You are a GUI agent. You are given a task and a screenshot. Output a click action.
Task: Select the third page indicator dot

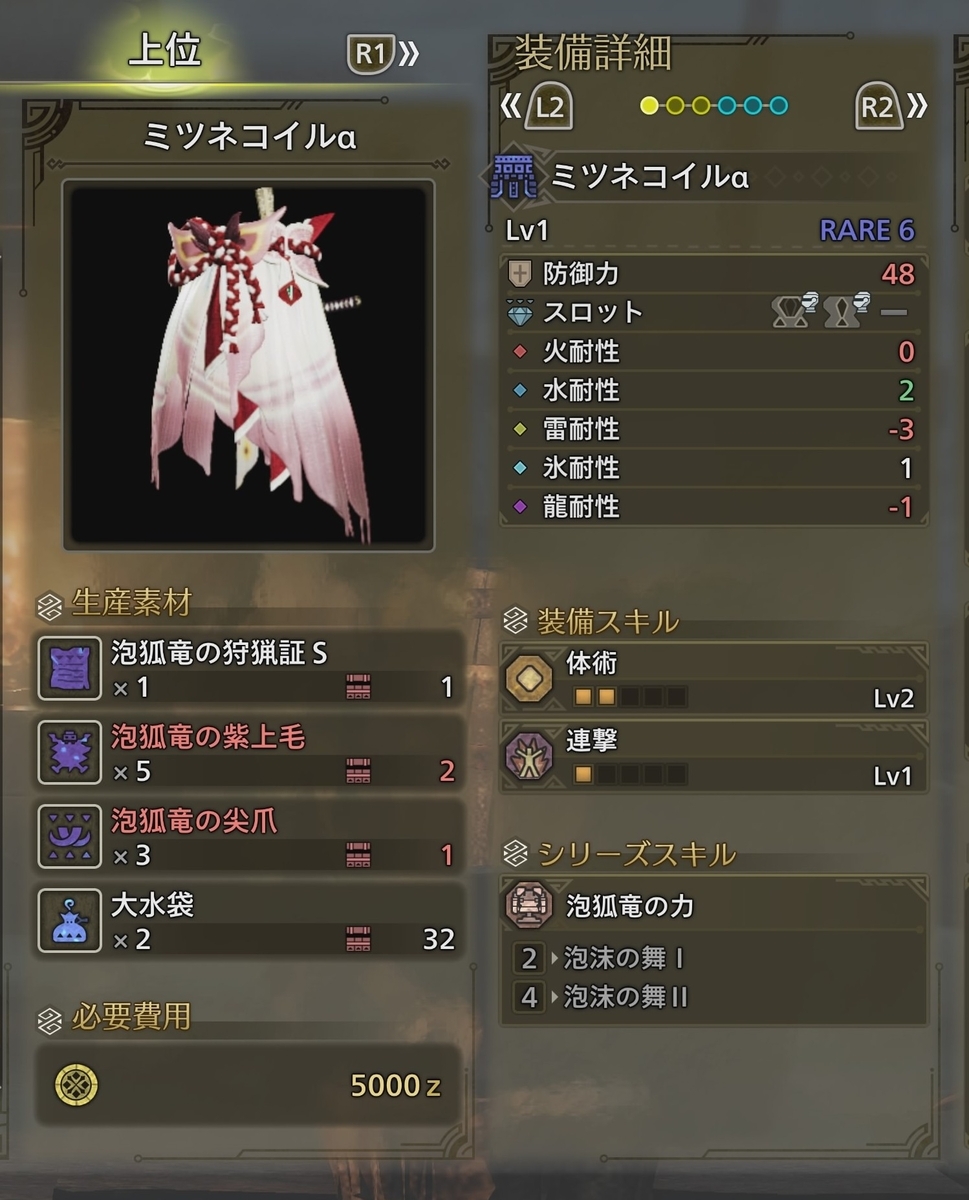tap(701, 106)
